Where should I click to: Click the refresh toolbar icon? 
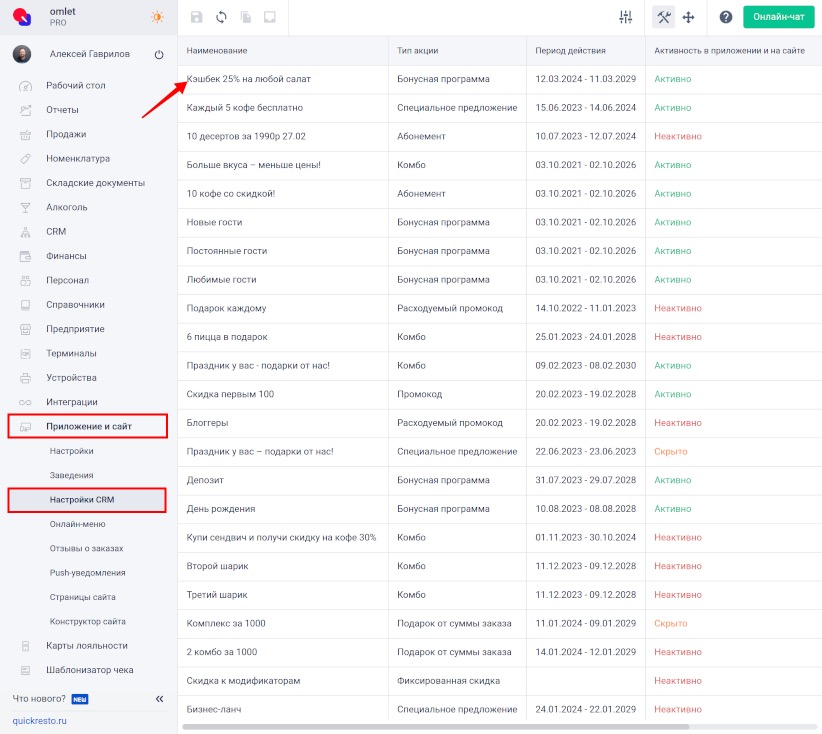[221, 17]
